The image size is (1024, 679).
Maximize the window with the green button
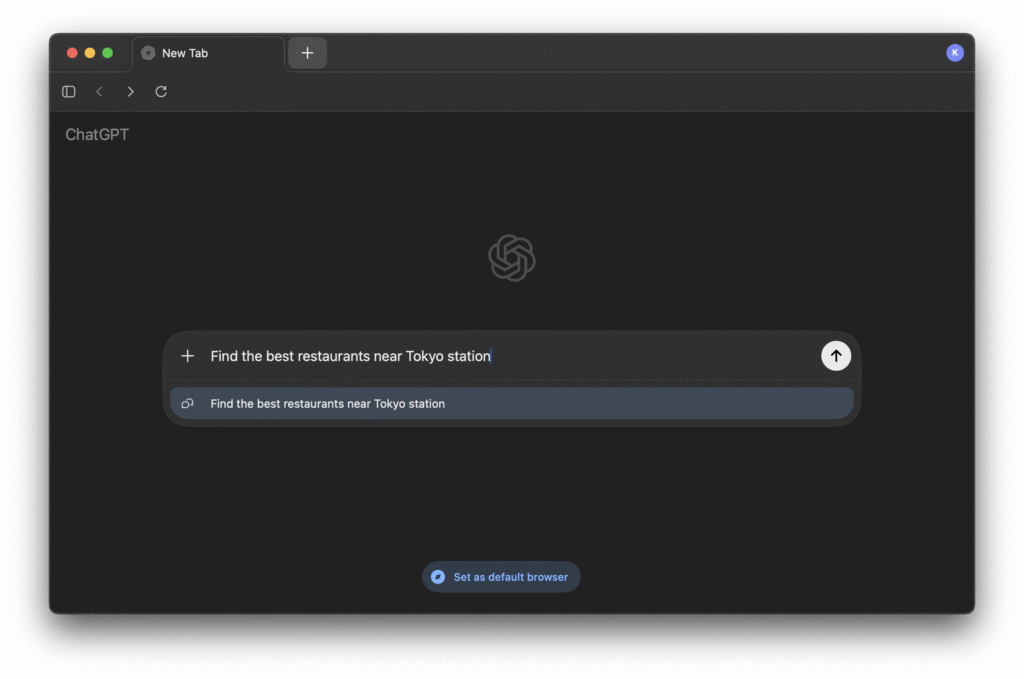[108, 53]
